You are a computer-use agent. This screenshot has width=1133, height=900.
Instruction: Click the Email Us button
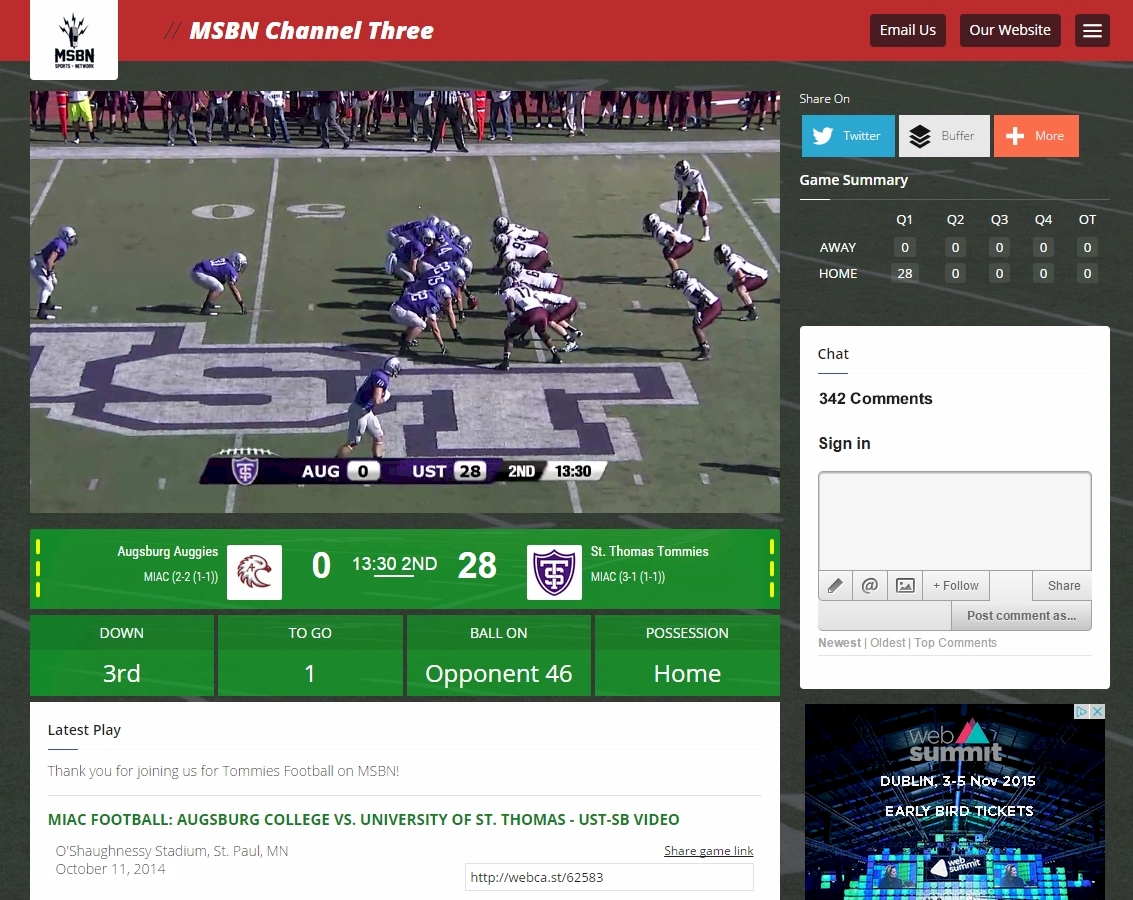tap(907, 30)
